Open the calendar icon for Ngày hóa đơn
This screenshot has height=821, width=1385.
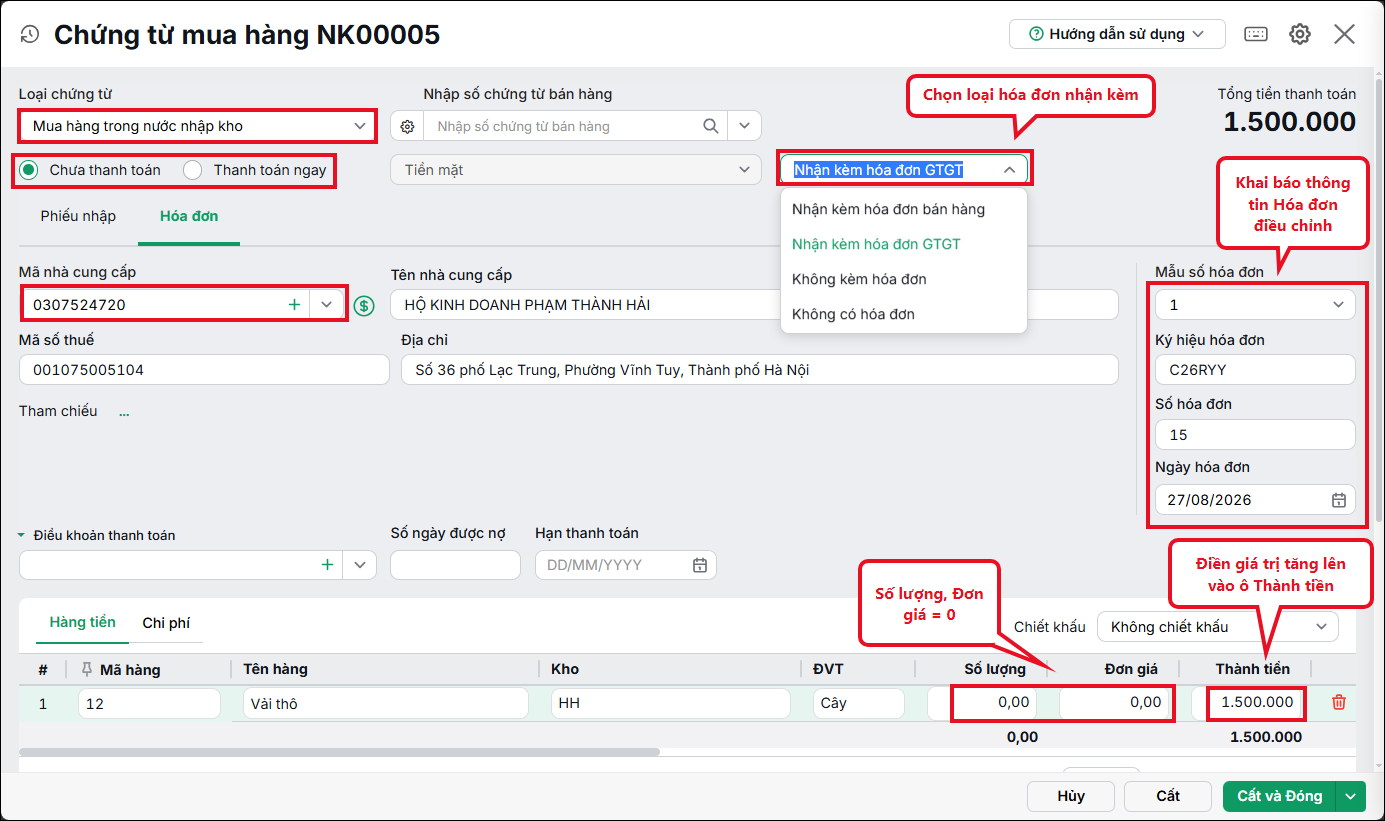click(1338, 500)
